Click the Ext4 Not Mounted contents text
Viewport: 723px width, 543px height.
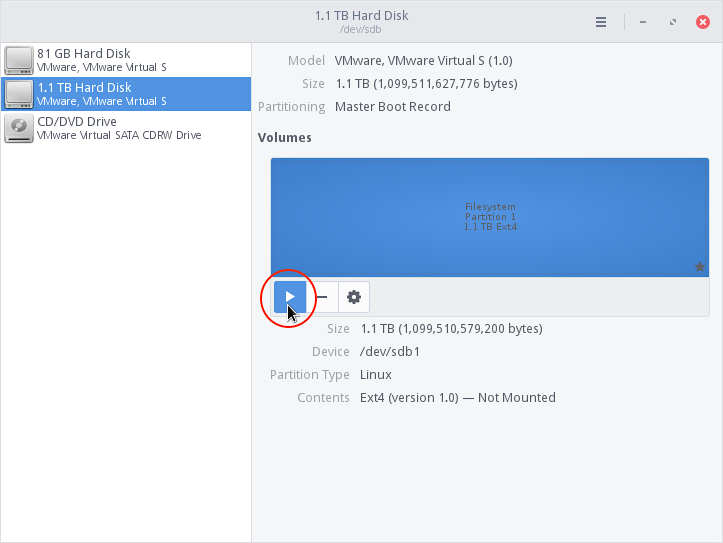click(x=457, y=398)
